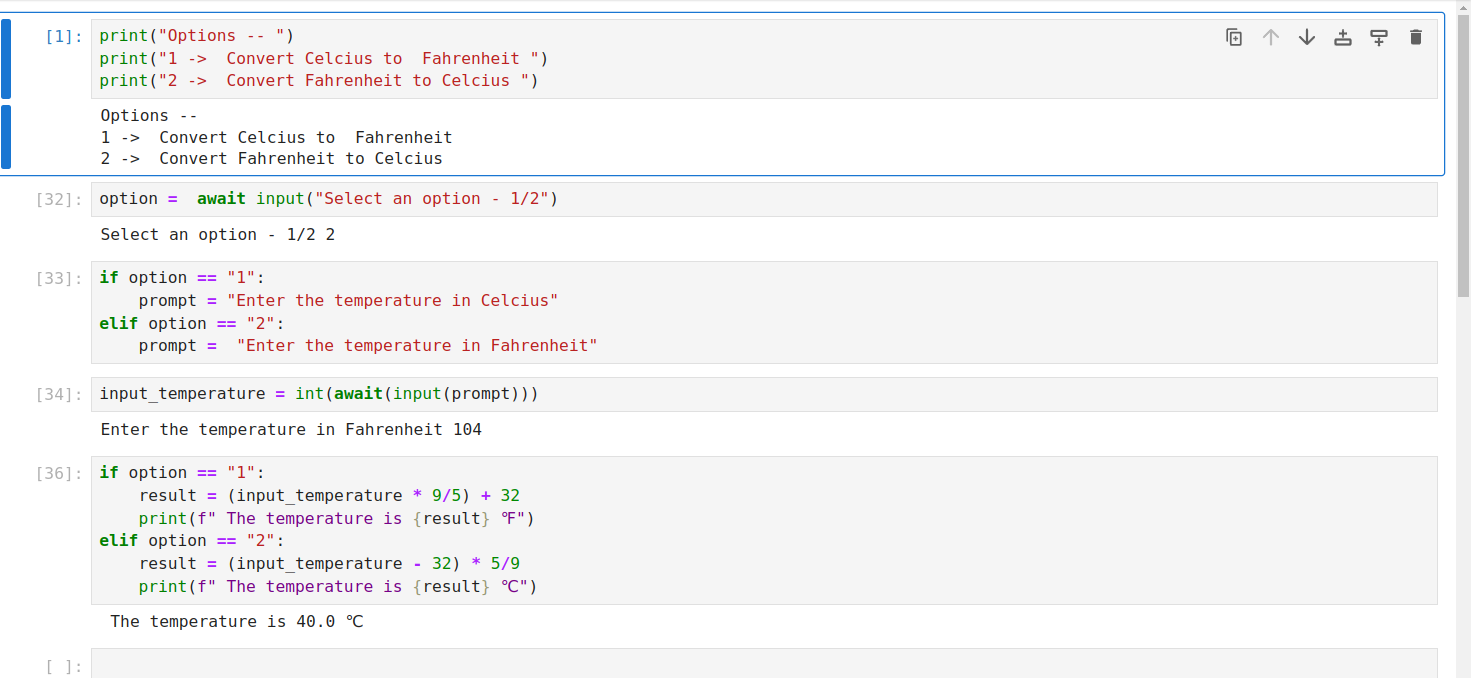
Task: Click the output 'The temperature is 40.0 ℃'
Action: (235, 621)
